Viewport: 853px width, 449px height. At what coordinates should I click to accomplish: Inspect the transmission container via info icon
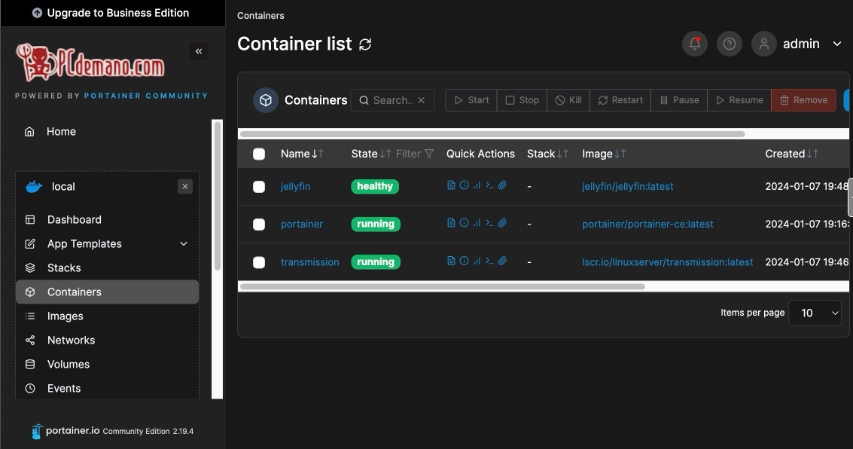[x=464, y=261]
